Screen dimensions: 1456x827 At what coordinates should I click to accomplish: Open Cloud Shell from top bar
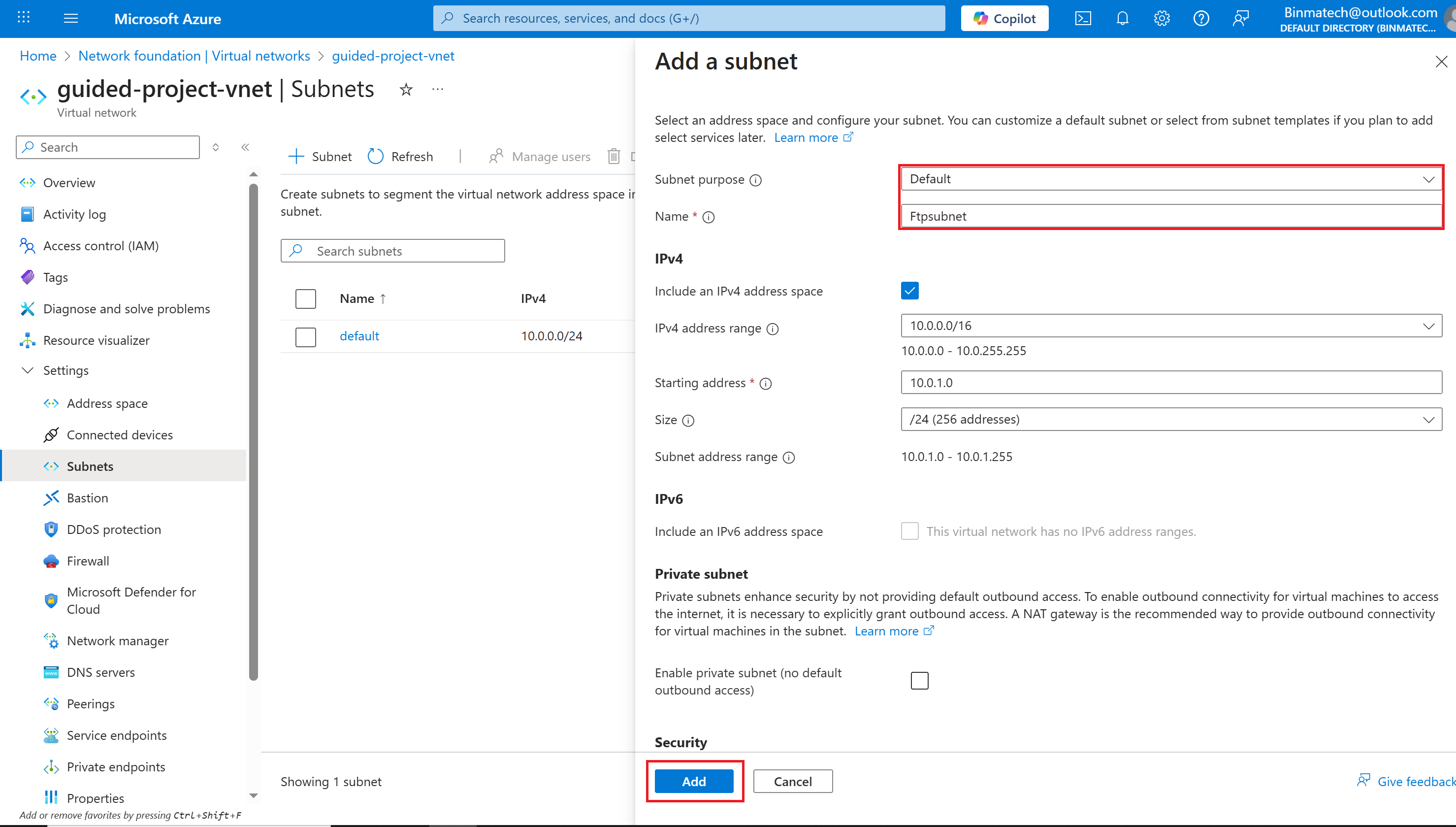[x=1082, y=19]
